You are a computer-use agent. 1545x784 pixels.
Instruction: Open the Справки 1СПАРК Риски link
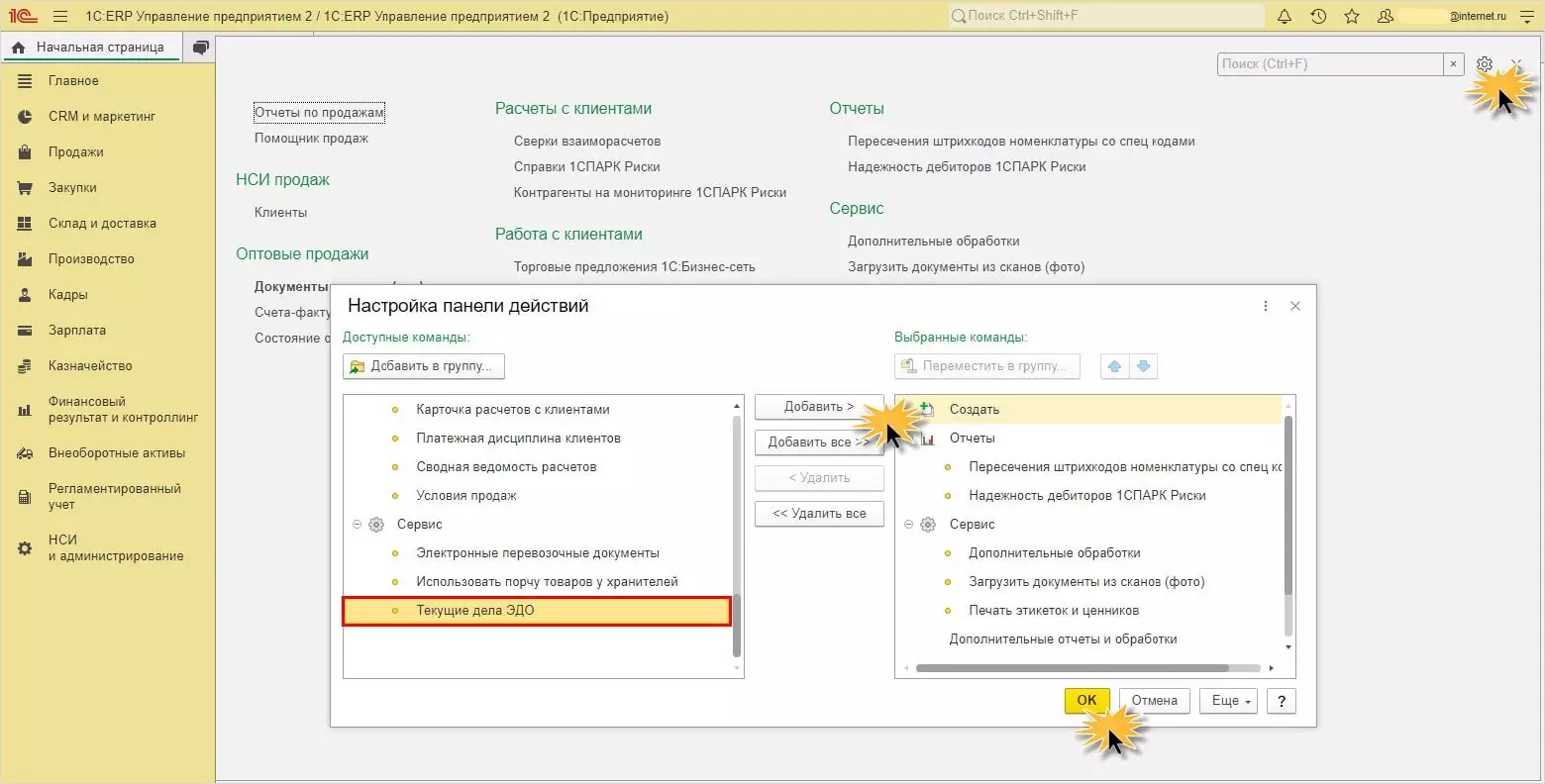(586, 167)
